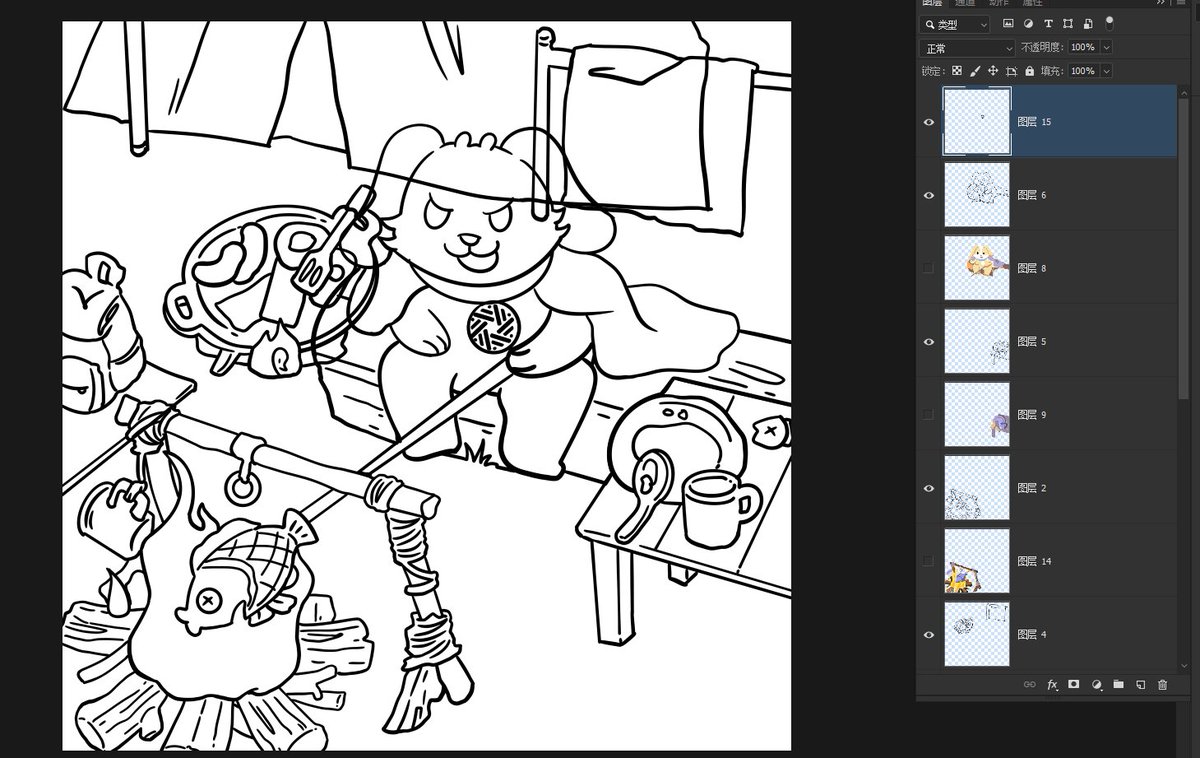
Task: Lock artboard nesting icon
Action: pyautogui.click(x=1011, y=71)
